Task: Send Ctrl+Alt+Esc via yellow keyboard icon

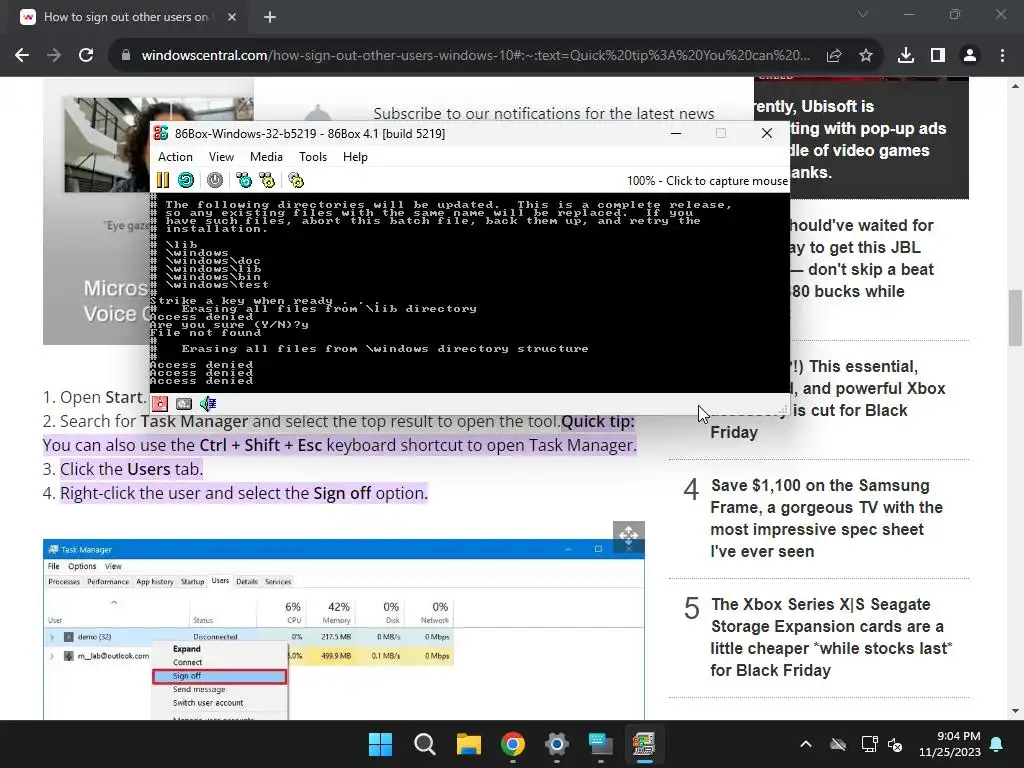Action: click(x=267, y=180)
